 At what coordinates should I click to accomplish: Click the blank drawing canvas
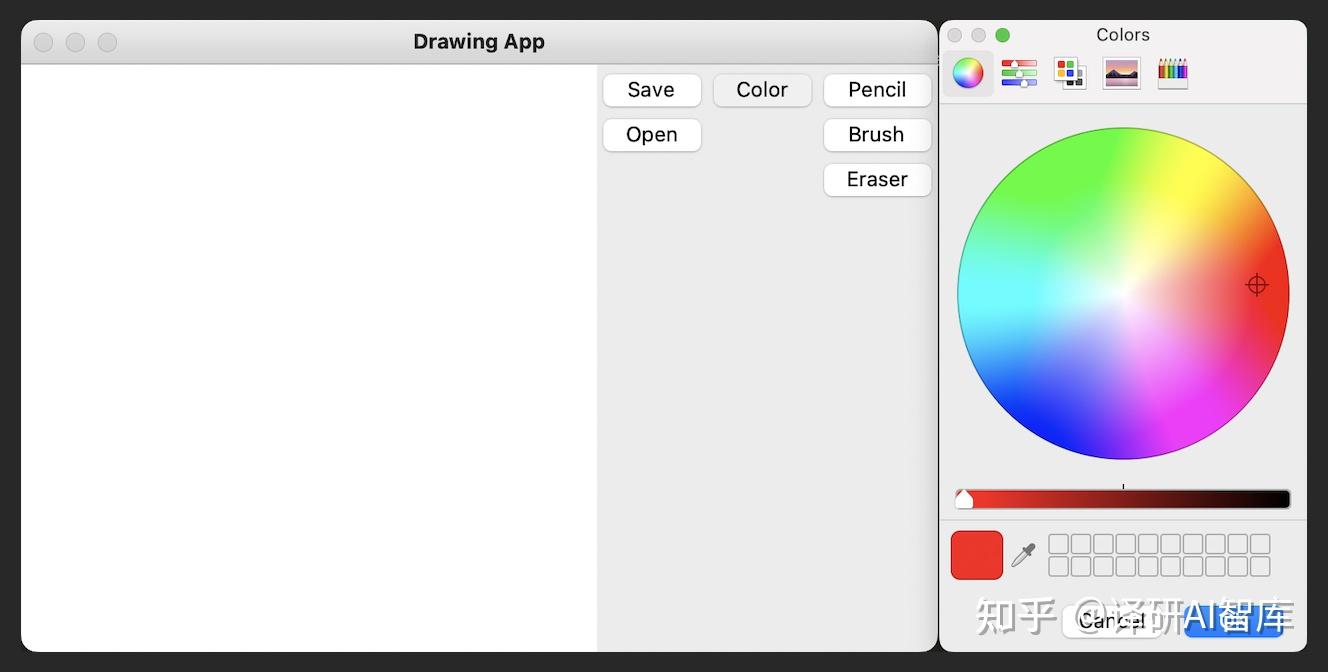309,358
